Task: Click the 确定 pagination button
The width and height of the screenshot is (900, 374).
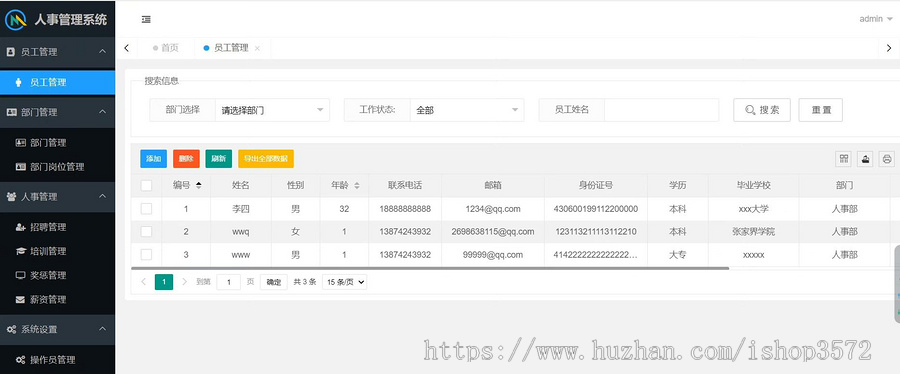Action: coord(274,282)
